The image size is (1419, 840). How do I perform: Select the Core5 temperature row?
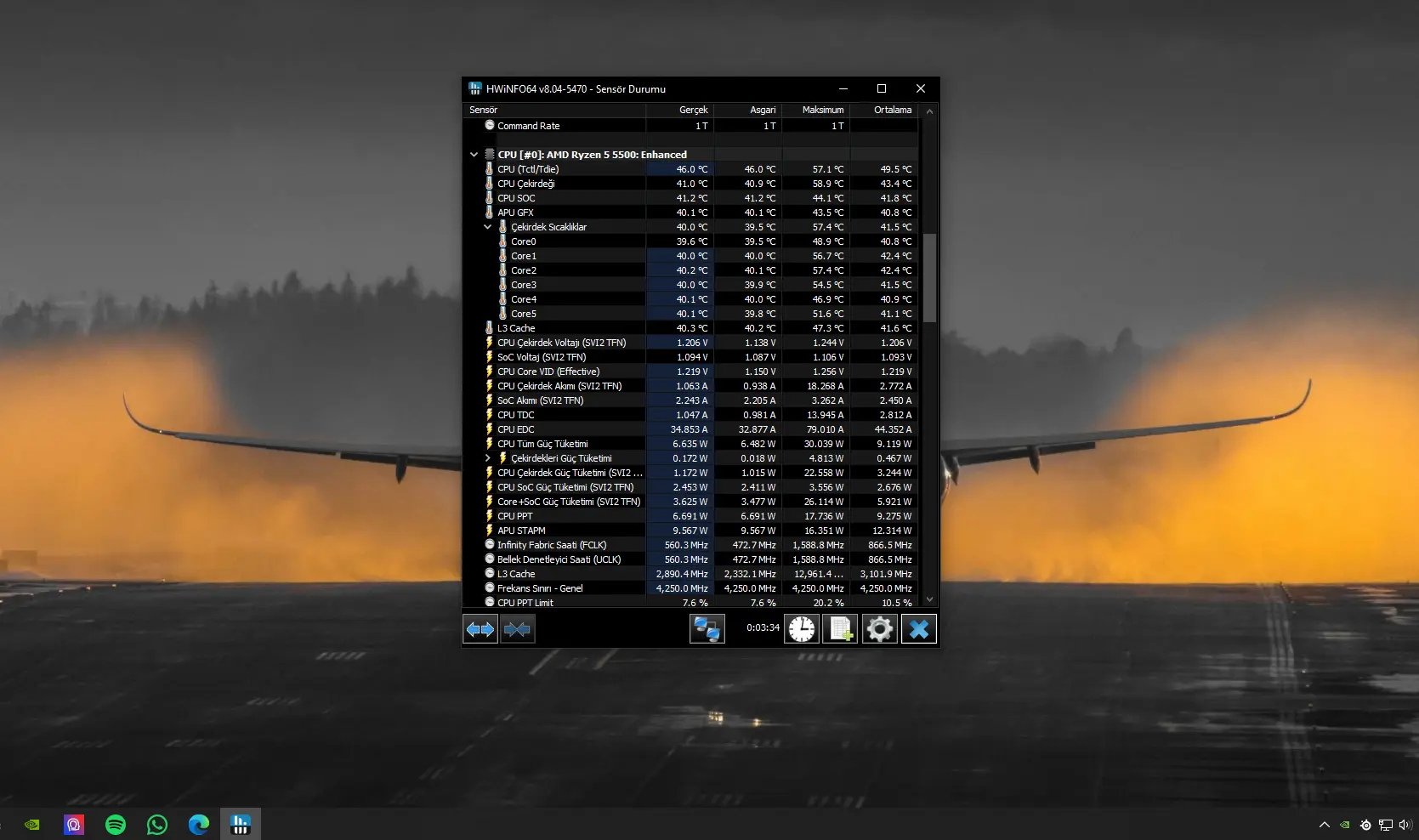pos(690,314)
